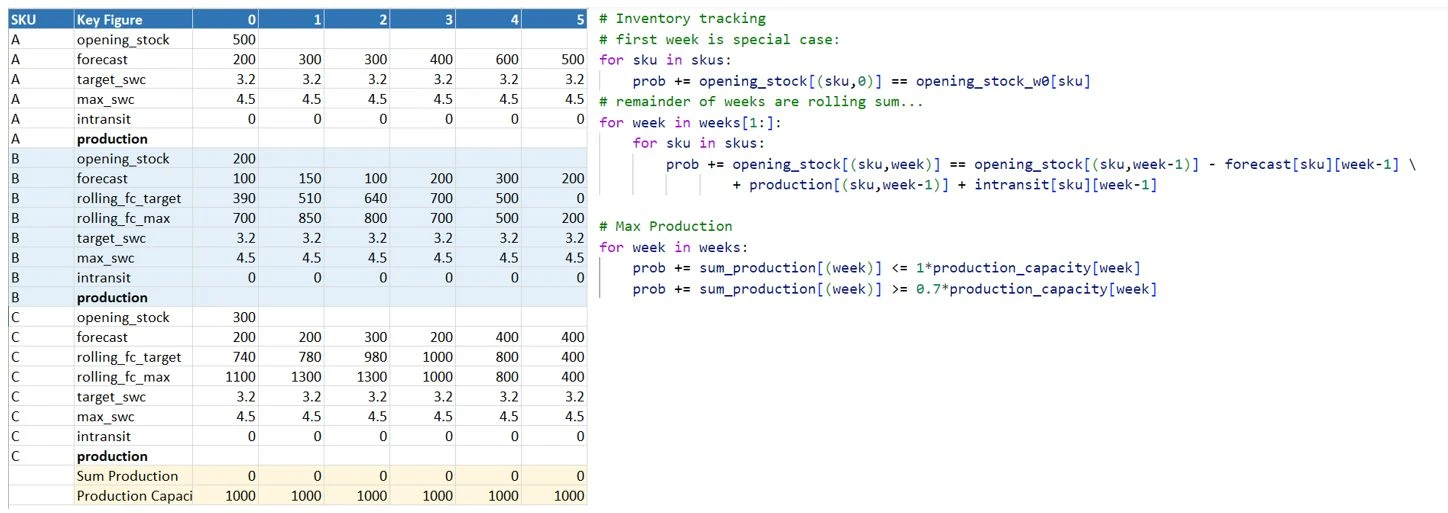The image size is (1448, 513).
Task: Select SKU A "max_swc" label cell
Action: (x=133, y=99)
